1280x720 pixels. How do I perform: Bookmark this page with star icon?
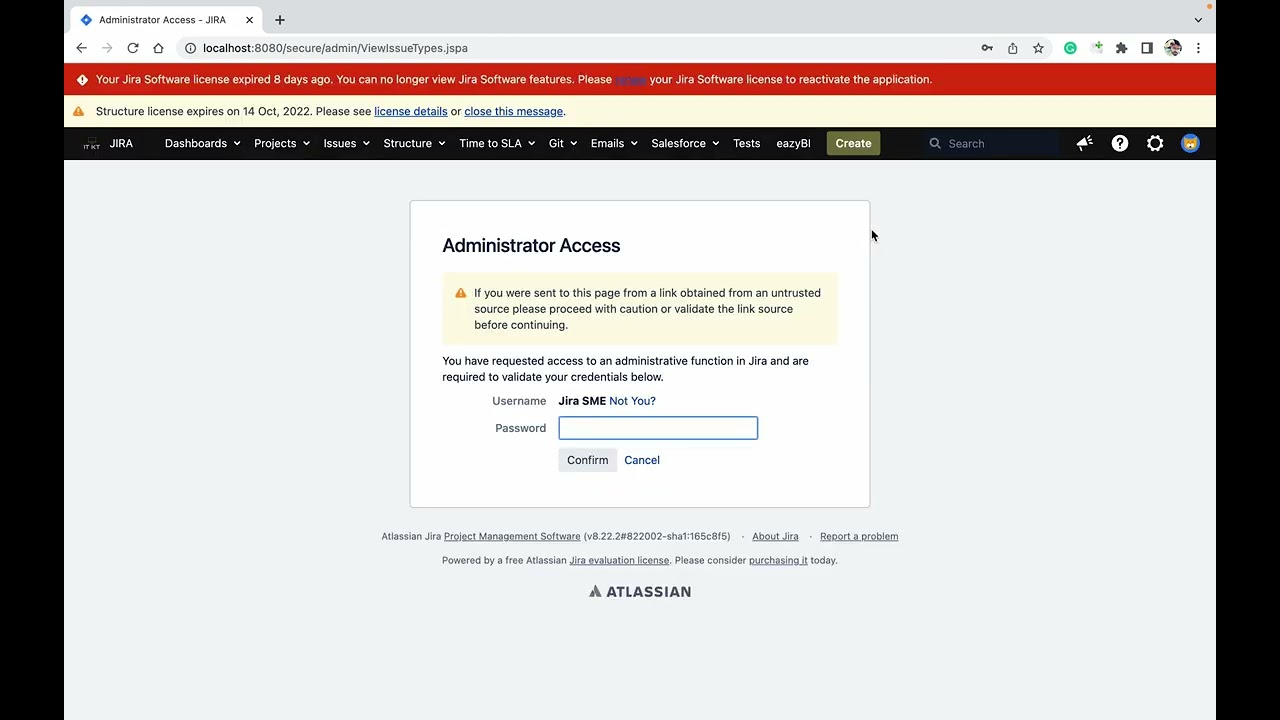point(1038,48)
